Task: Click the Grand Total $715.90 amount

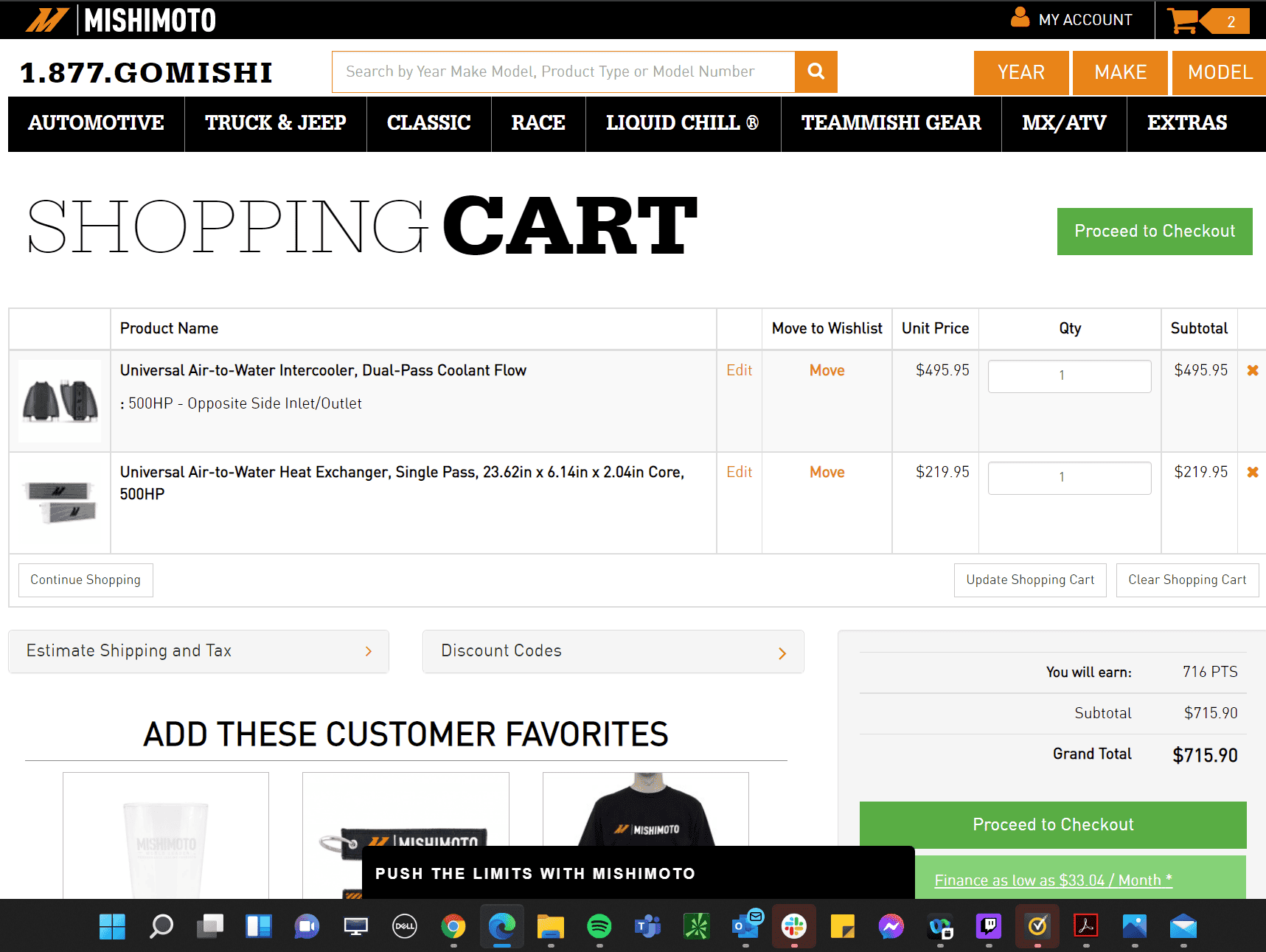Action: click(1205, 755)
